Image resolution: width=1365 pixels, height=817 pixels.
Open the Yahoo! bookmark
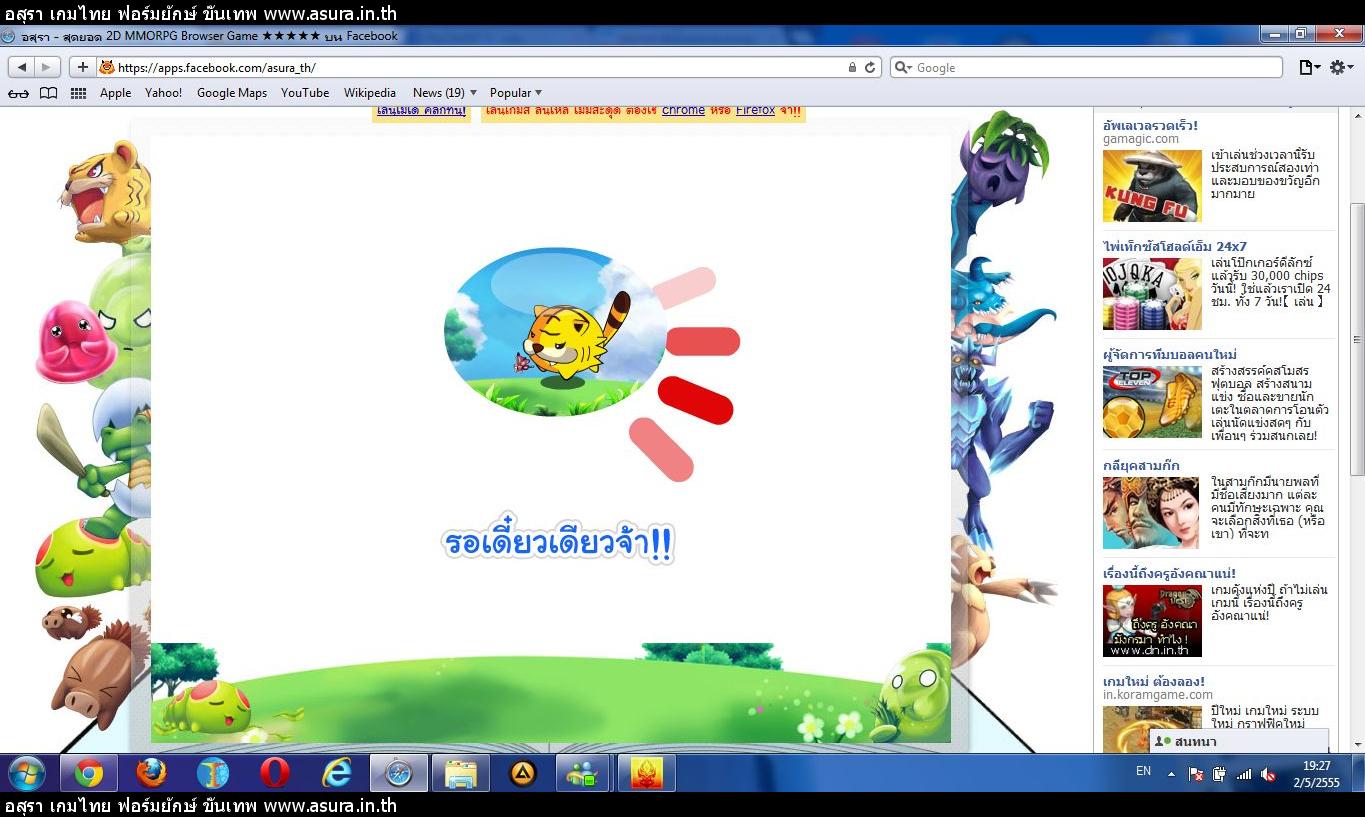163,93
